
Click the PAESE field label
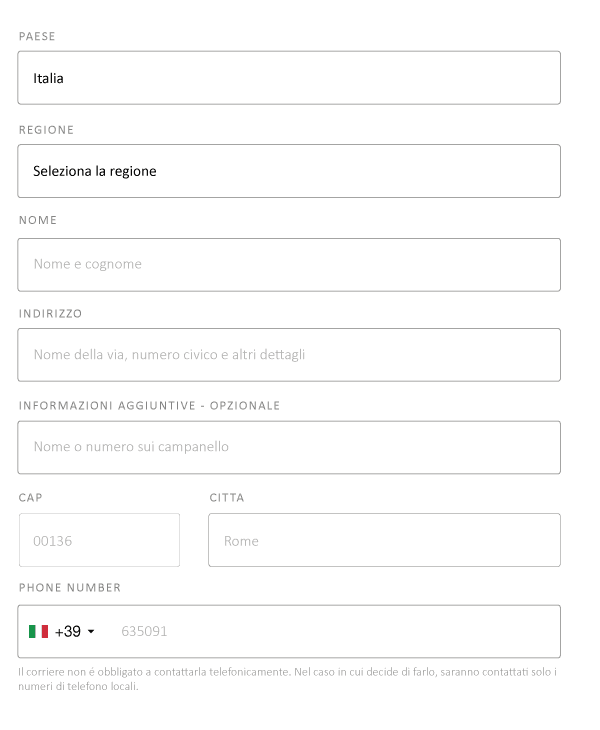[x=37, y=37]
